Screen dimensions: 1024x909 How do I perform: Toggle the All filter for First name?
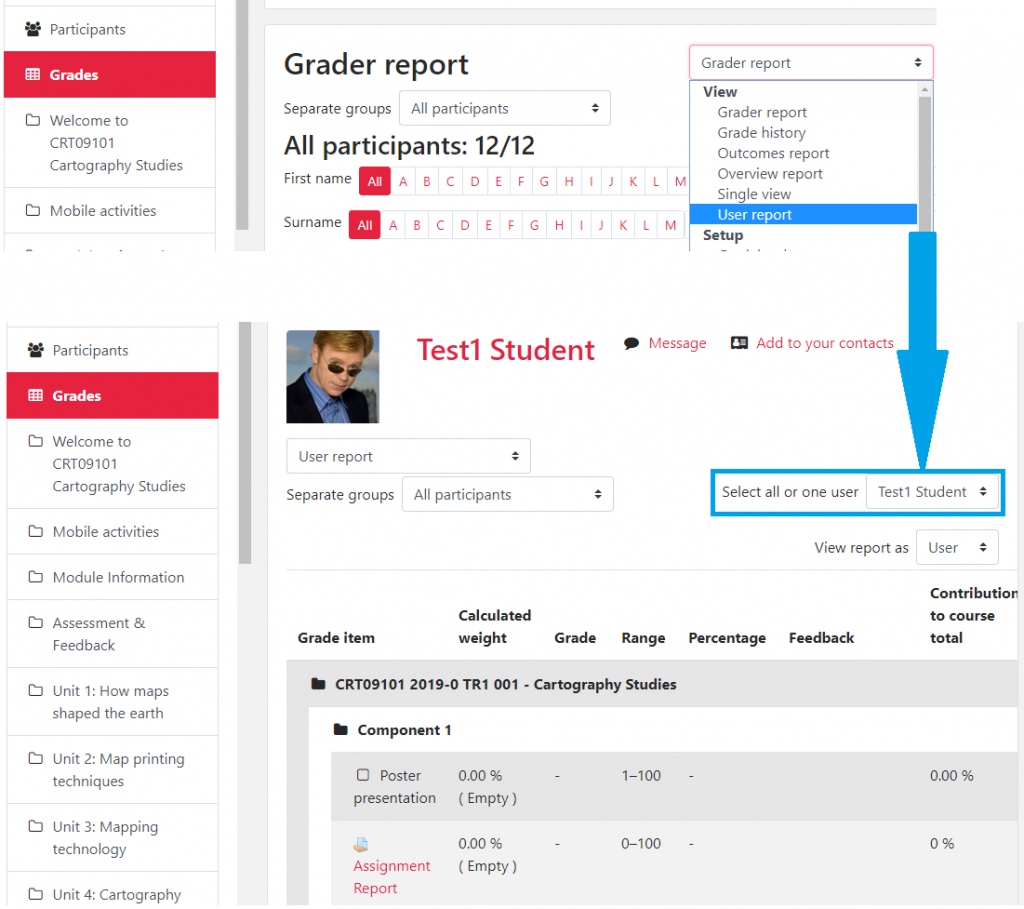(374, 181)
